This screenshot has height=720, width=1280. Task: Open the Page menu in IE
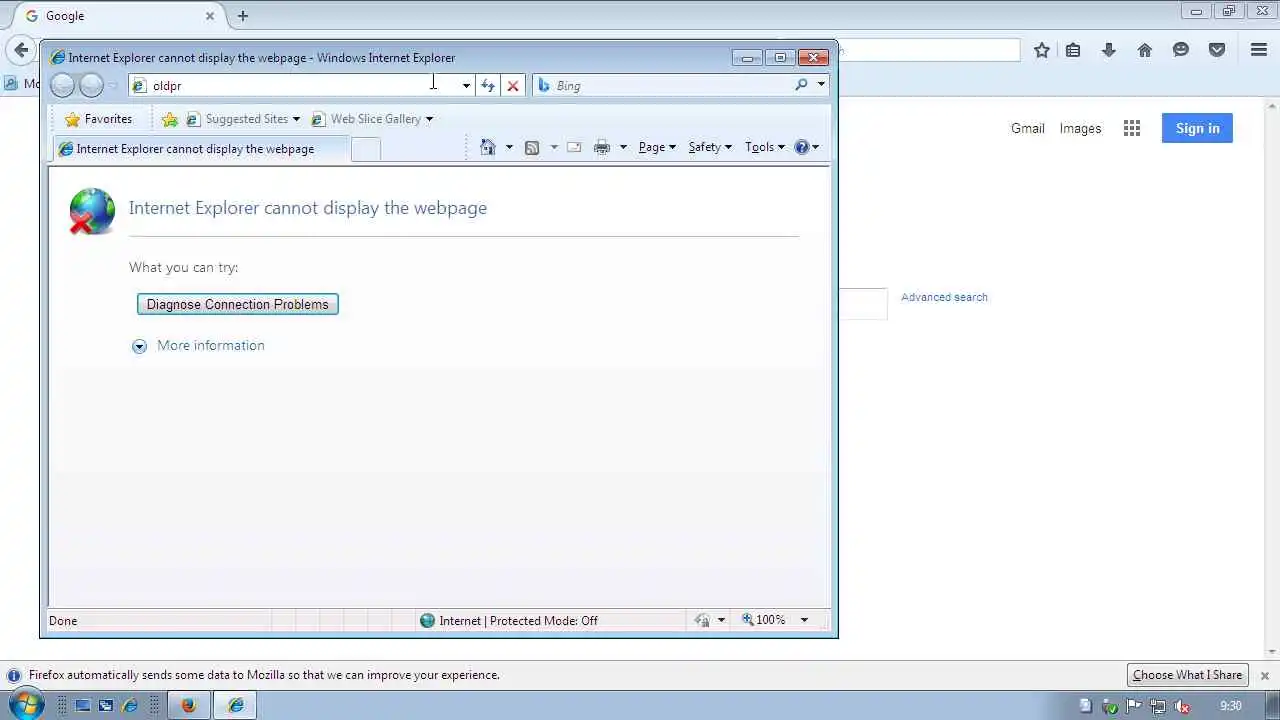coord(657,147)
